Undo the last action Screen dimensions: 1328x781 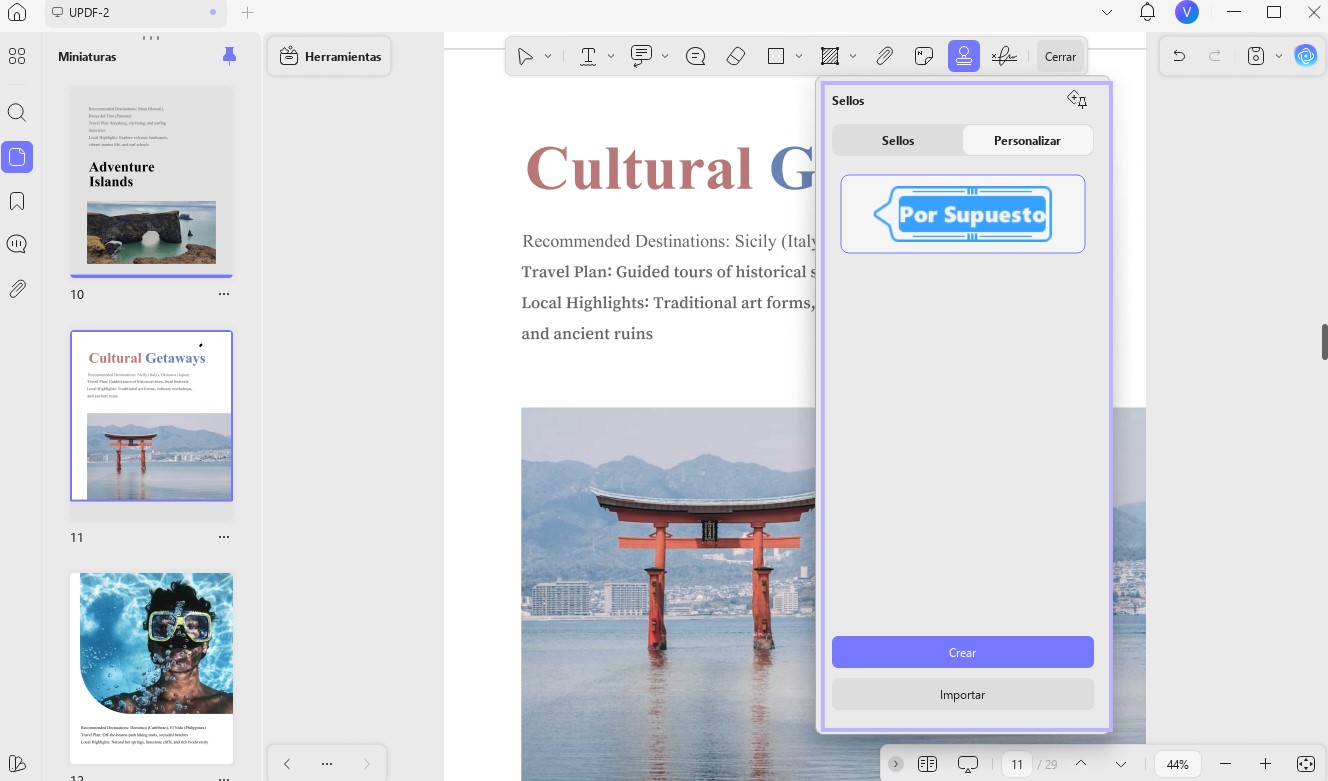pyautogui.click(x=1179, y=57)
